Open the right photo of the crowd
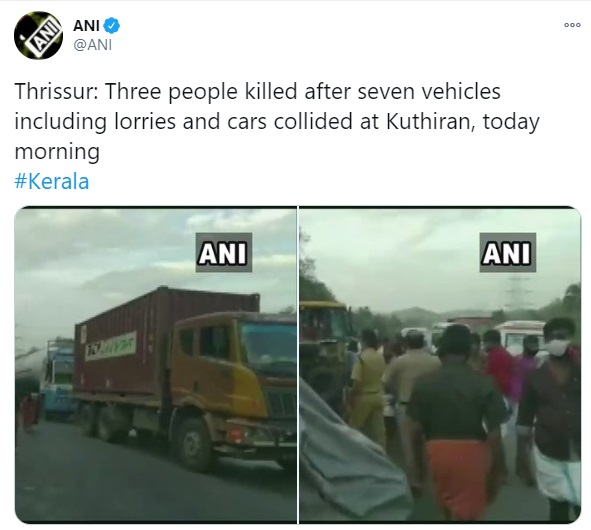Viewport: 591px width, 530px height. [440, 365]
